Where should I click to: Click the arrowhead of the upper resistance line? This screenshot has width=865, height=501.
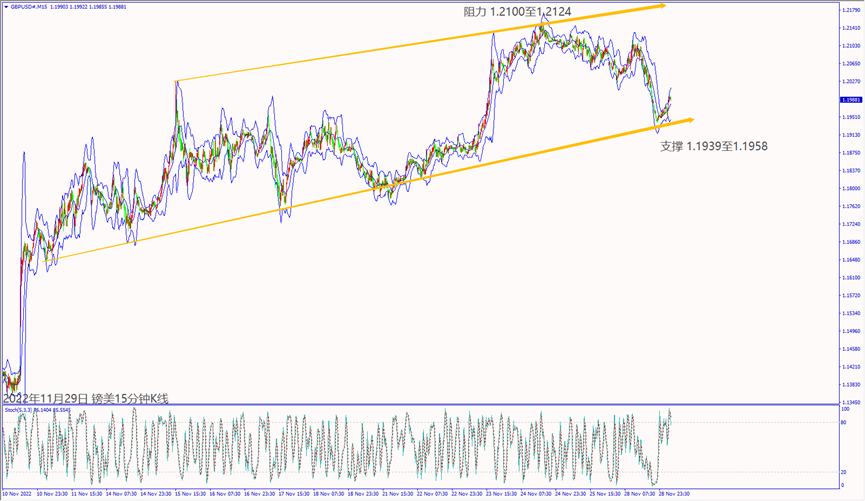pyautogui.click(x=661, y=6)
